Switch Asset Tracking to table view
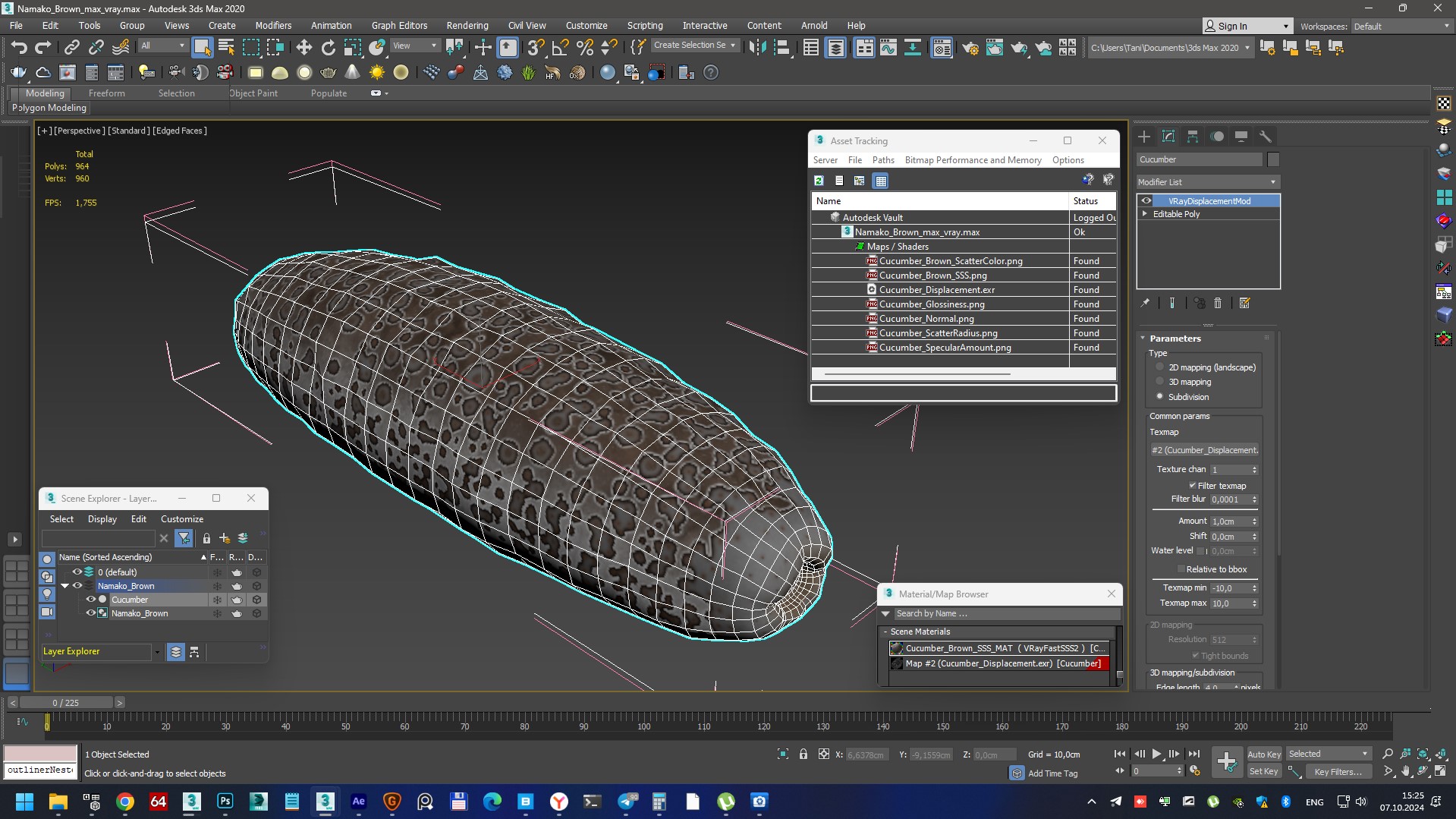This screenshot has width=1456, height=819. pyautogui.click(x=880, y=181)
